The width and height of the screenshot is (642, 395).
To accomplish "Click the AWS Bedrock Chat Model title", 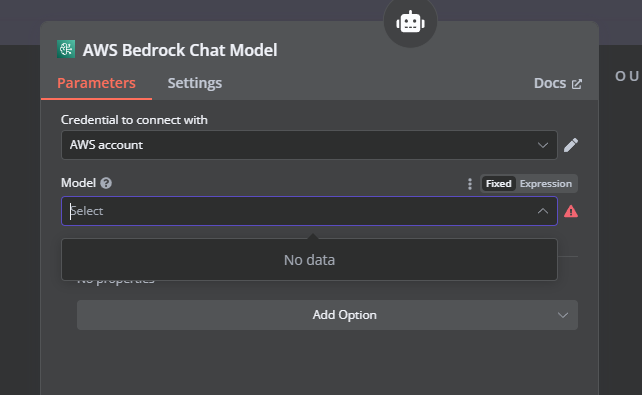I will click(180, 50).
